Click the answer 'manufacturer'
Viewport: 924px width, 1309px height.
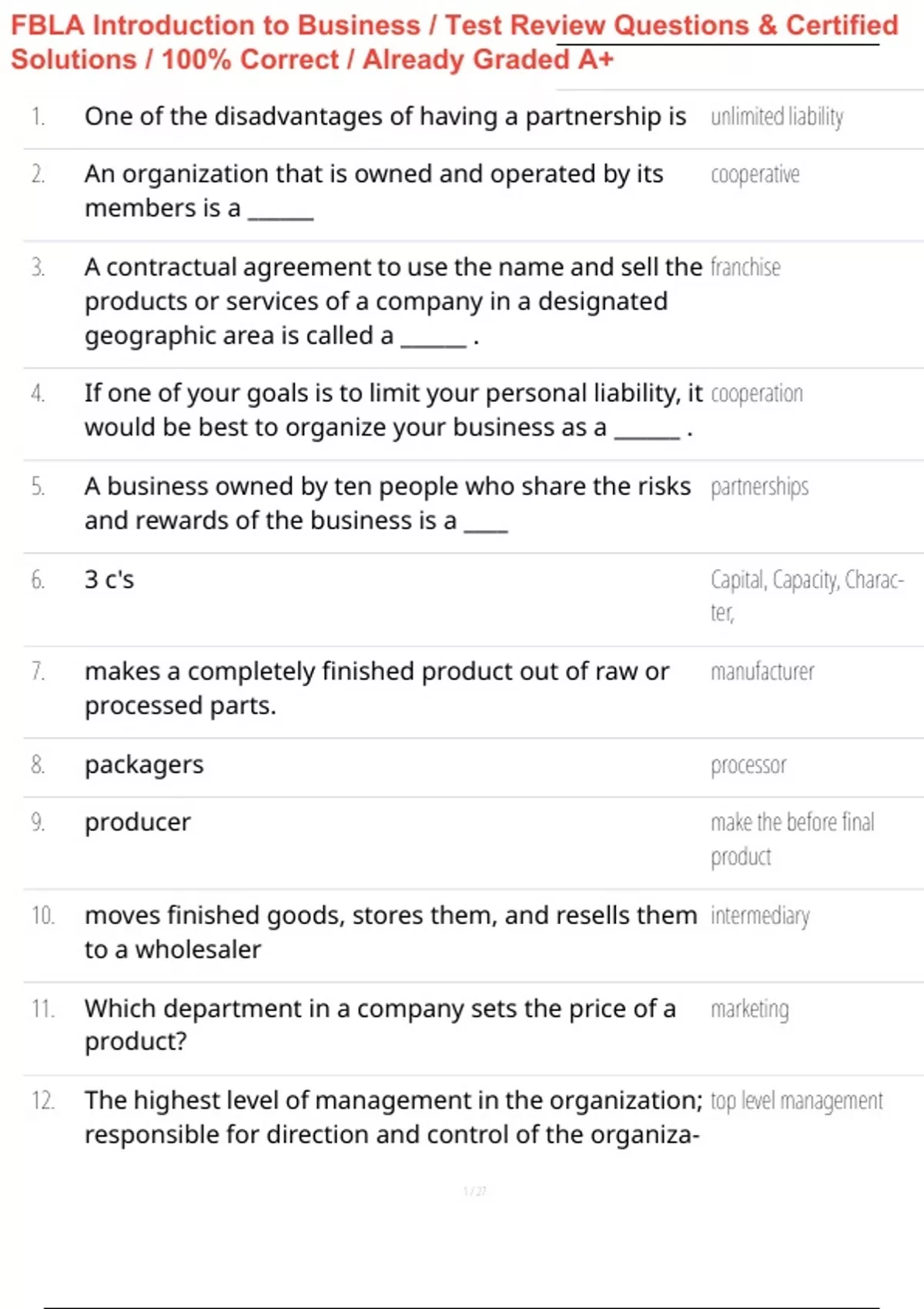762,671
